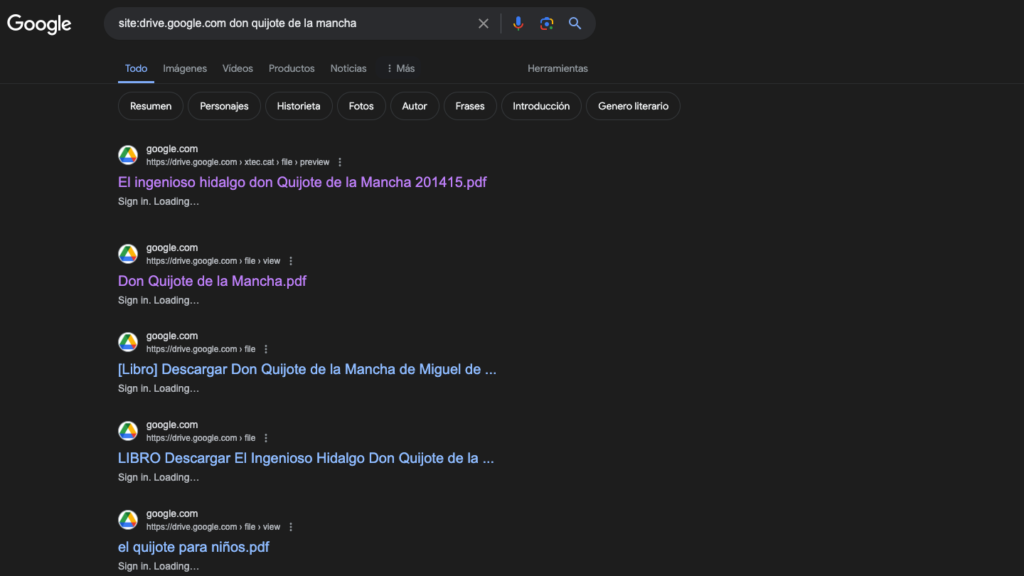
Task: Apply the Personajes filter chip
Action: click(224, 106)
